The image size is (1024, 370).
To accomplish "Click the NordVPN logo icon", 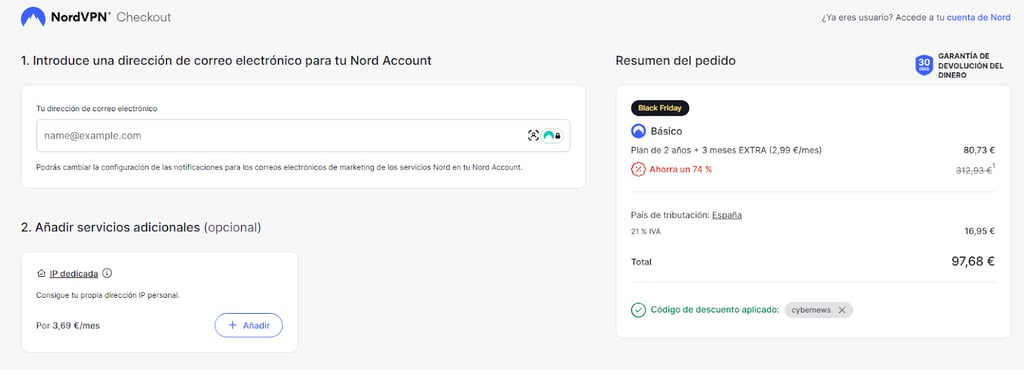I will point(33,17).
